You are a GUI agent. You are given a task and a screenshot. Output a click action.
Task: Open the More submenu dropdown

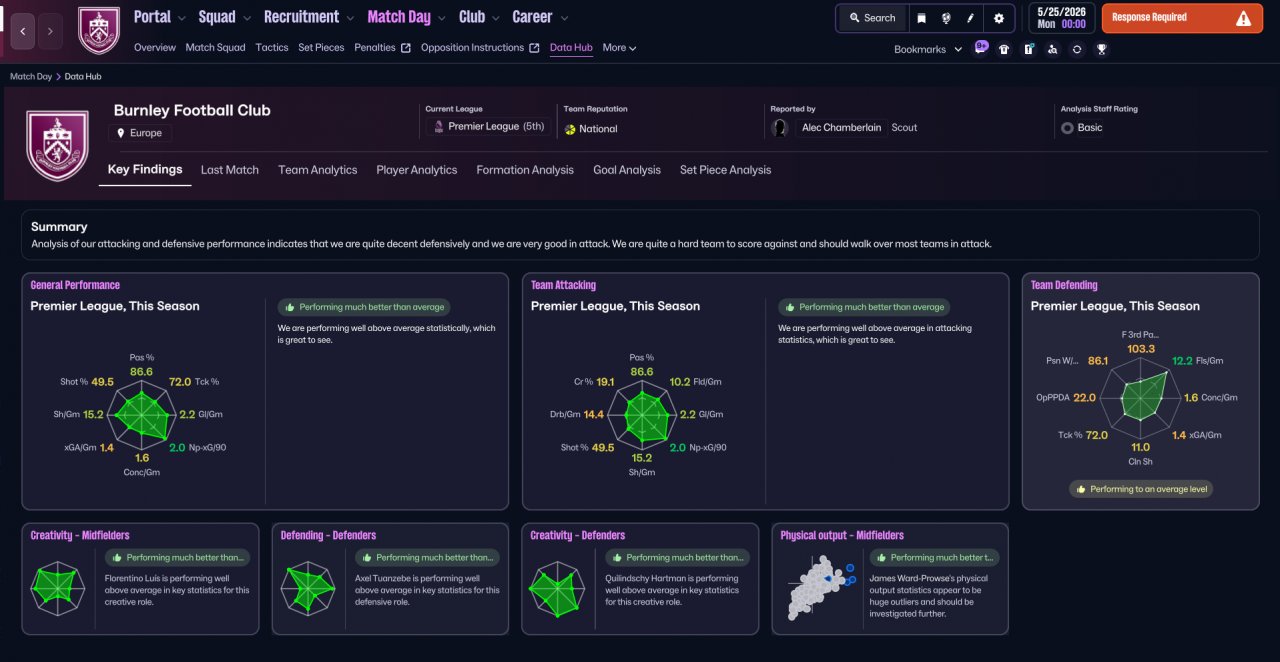(619, 47)
